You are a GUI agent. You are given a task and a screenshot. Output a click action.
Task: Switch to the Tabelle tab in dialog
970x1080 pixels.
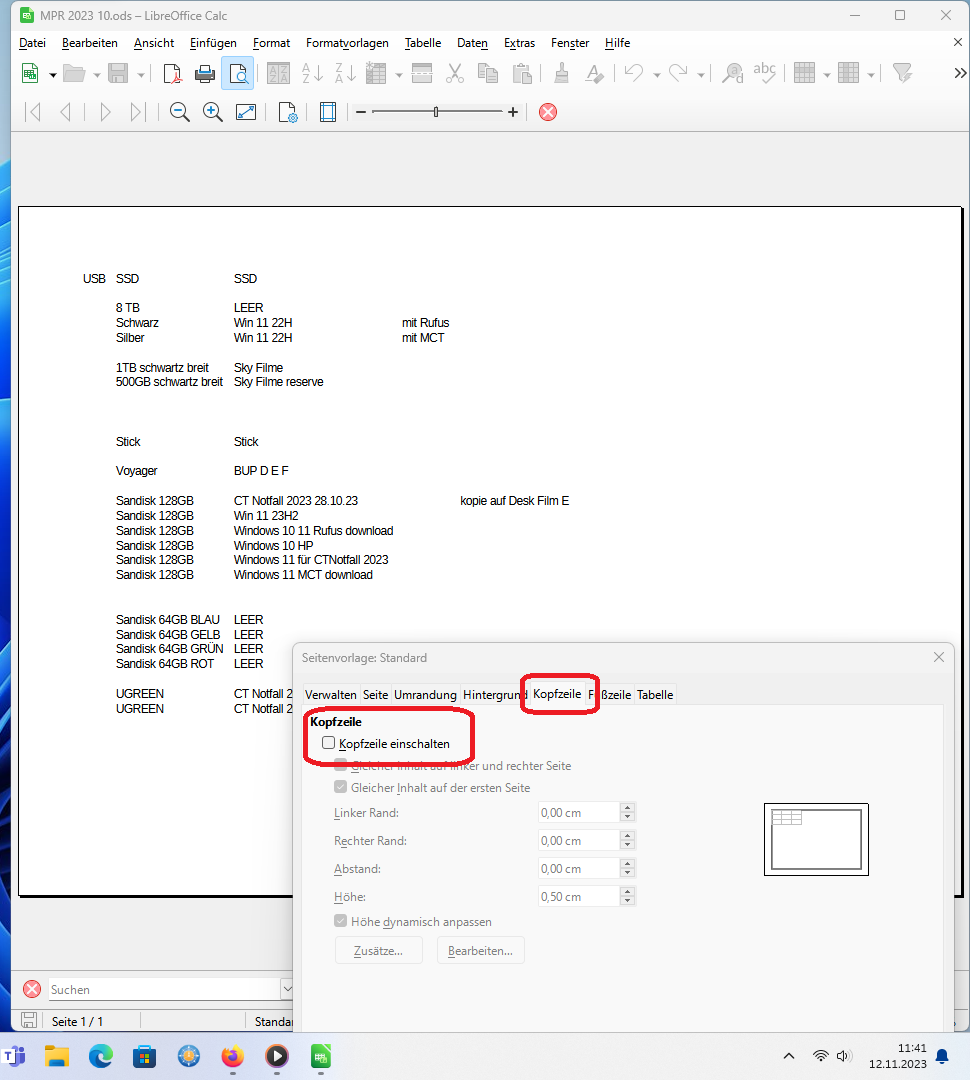654,694
